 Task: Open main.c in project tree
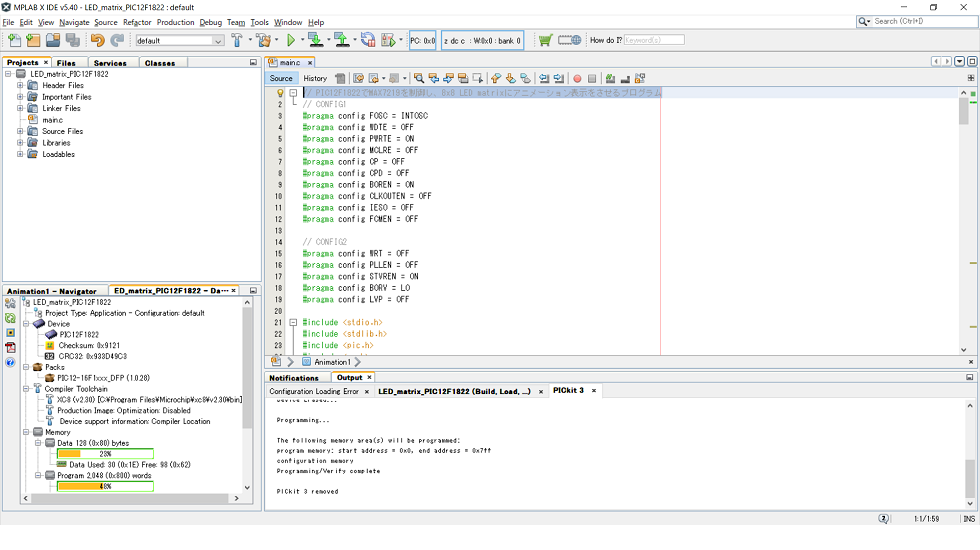pyautogui.click(x=53, y=120)
